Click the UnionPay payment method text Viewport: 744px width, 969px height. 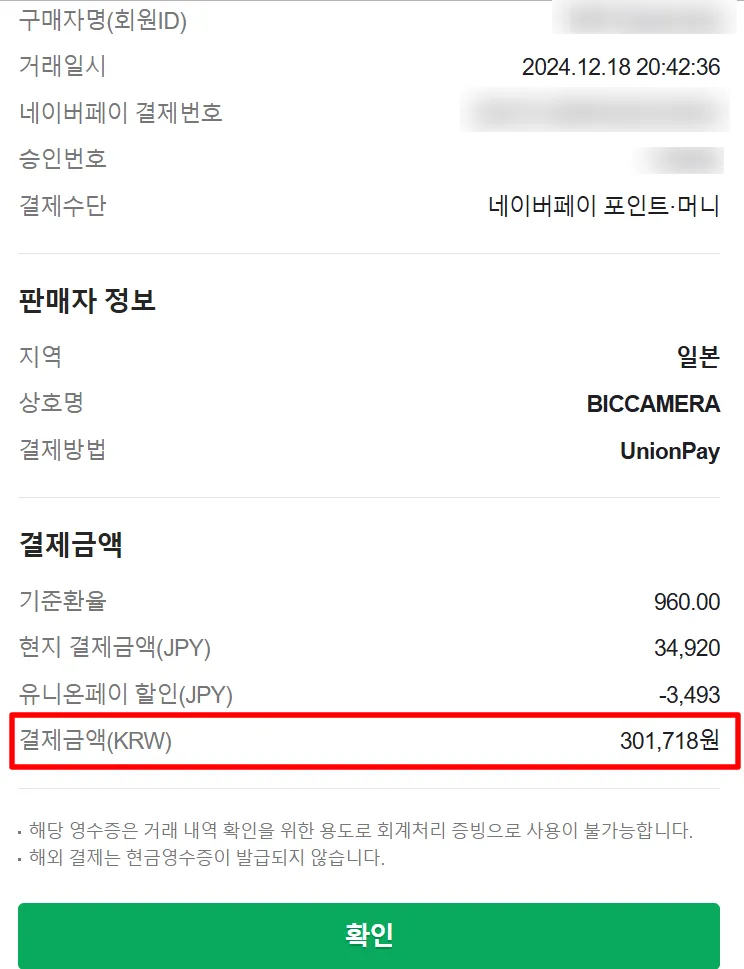[670, 452]
